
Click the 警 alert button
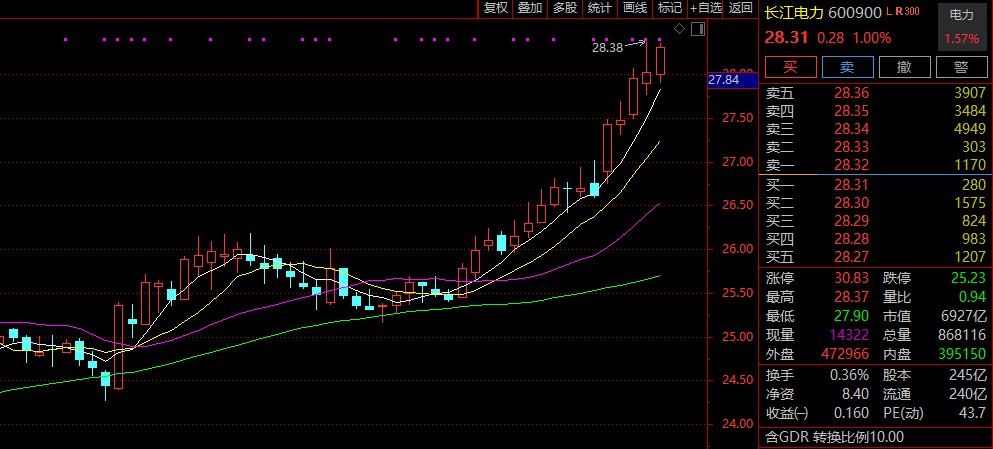[961, 67]
